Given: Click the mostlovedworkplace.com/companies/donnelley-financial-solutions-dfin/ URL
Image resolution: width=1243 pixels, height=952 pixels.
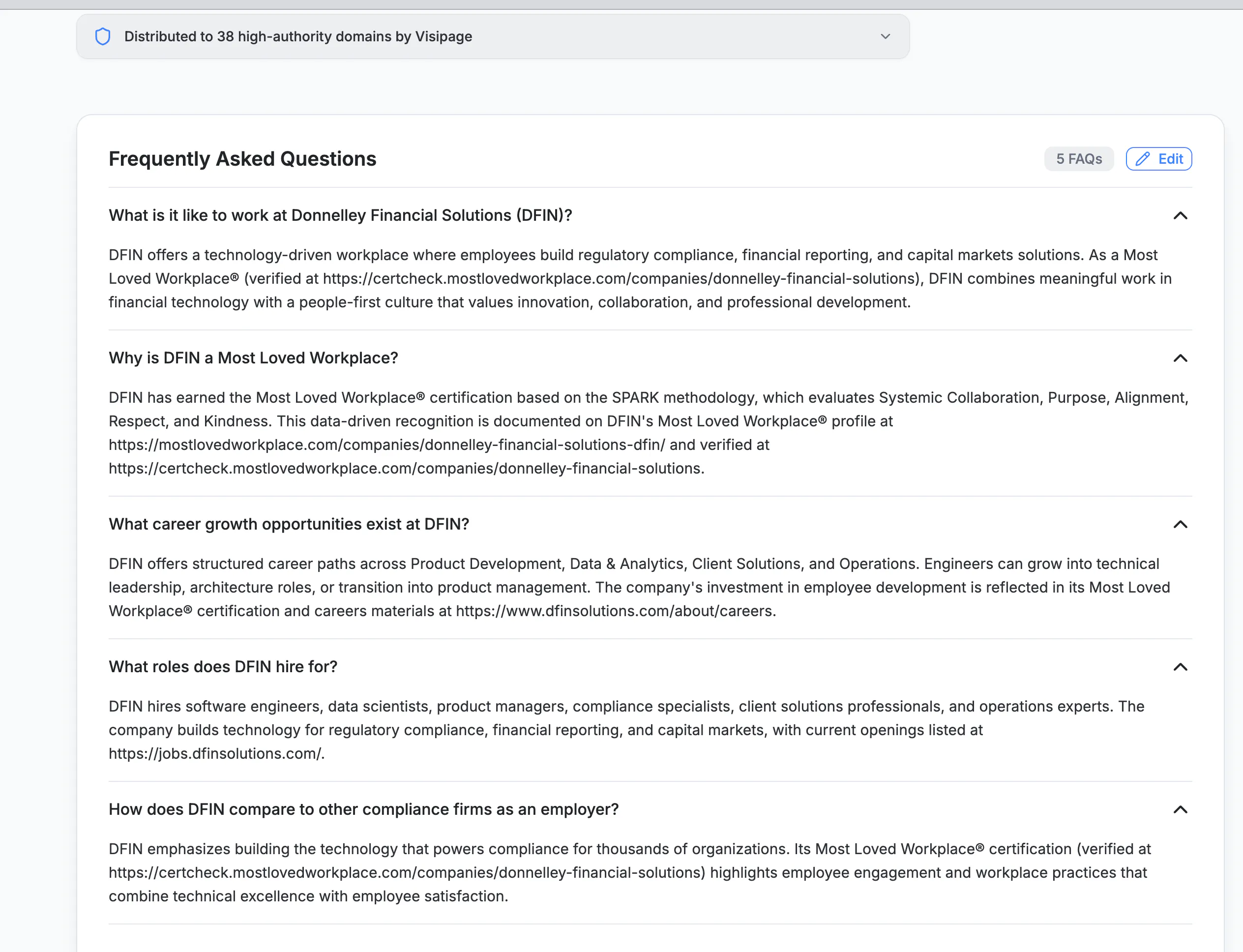Looking at the screenshot, I should pos(387,445).
